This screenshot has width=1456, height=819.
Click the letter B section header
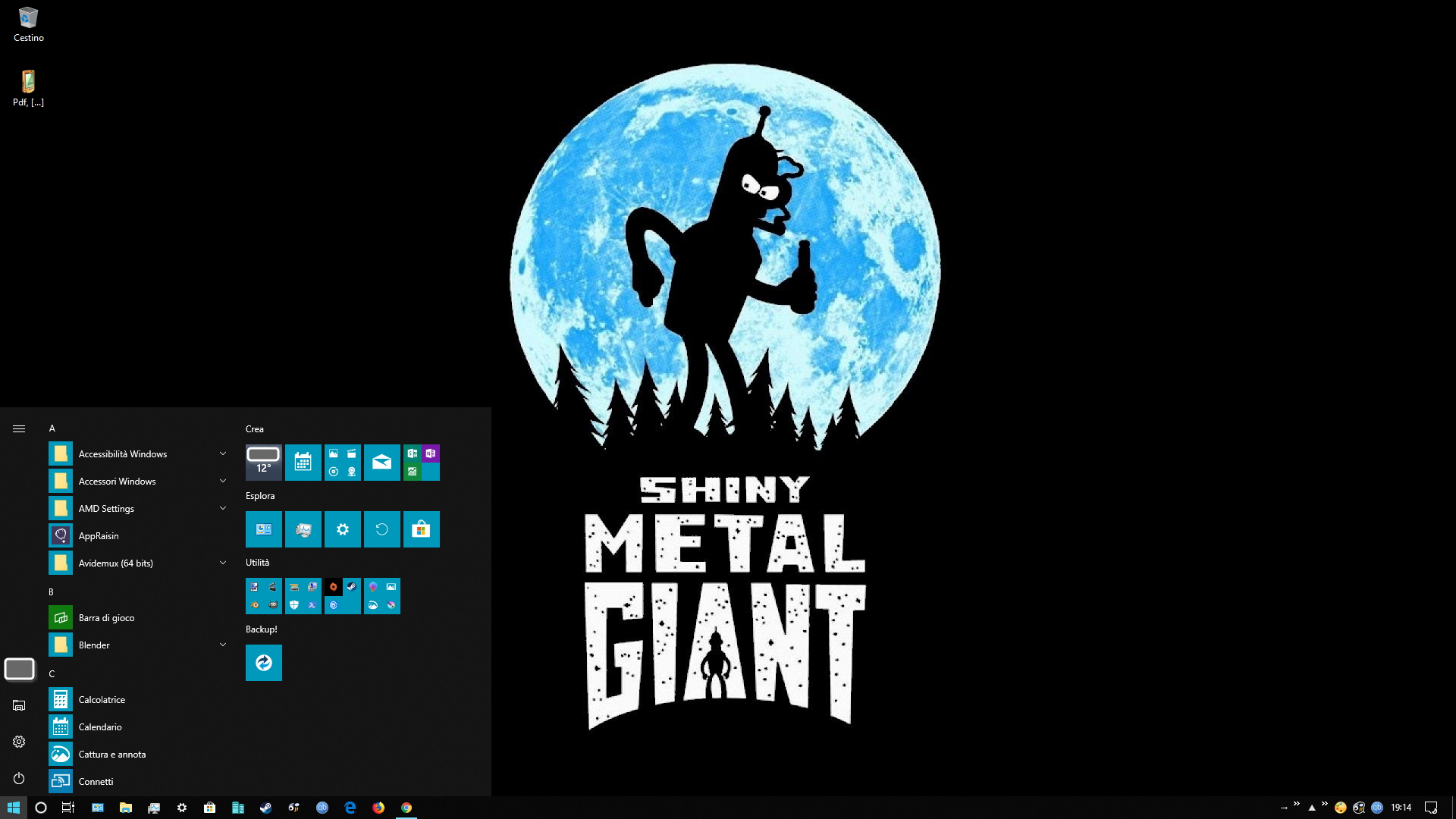[x=52, y=591]
